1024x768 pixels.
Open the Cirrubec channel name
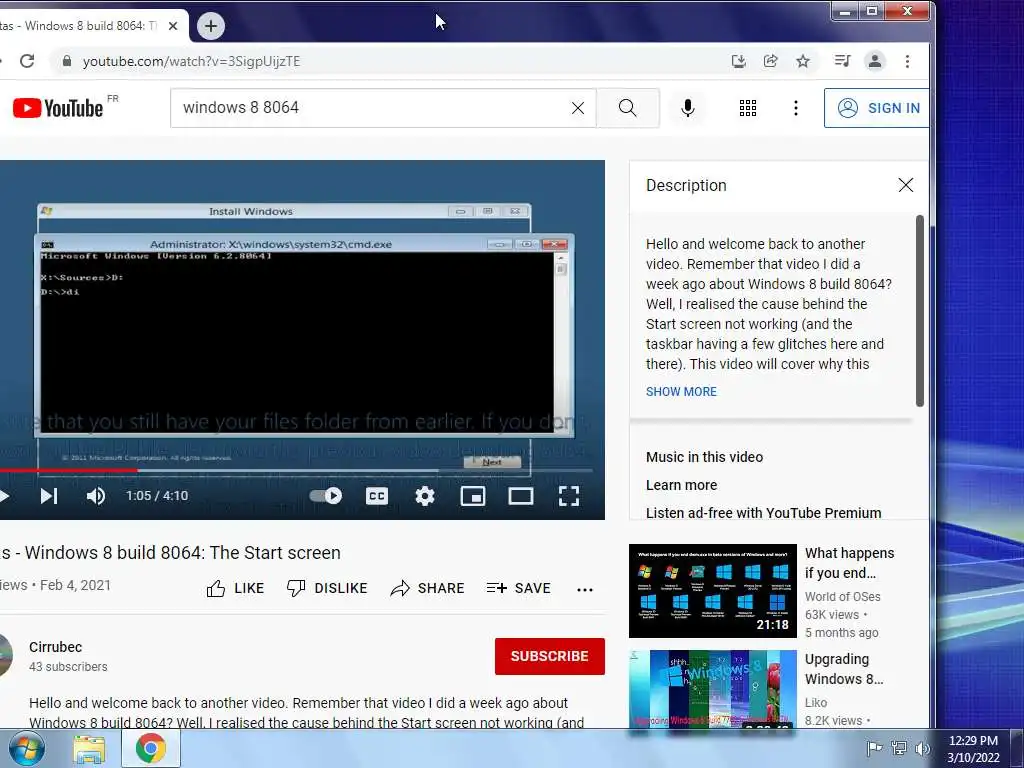click(x=56, y=647)
